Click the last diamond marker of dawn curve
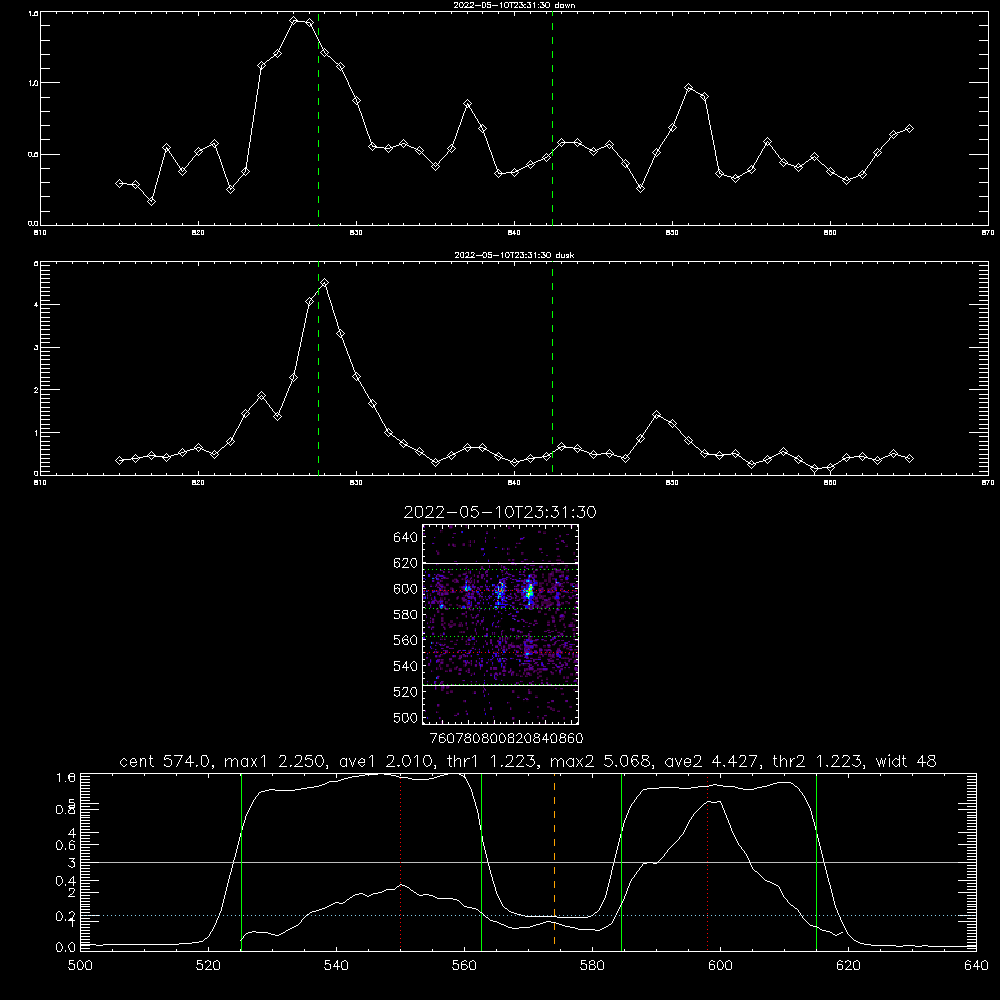The height and width of the screenshot is (1000, 1000). [x=910, y=128]
